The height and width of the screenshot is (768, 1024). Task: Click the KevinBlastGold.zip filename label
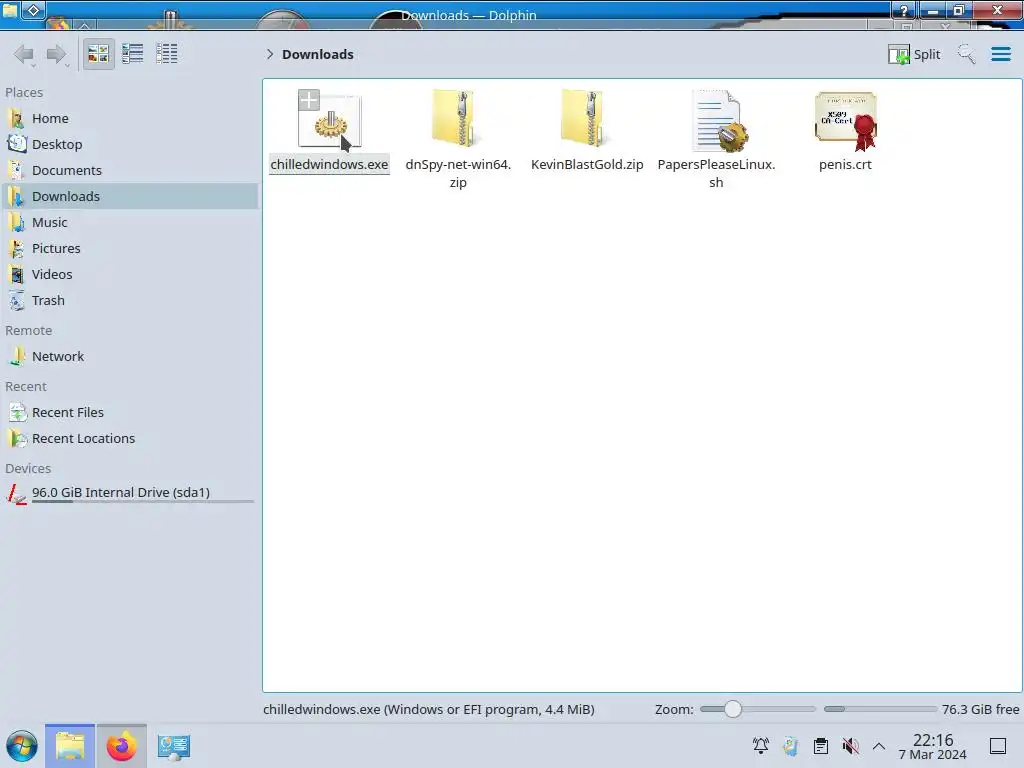pos(587,165)
